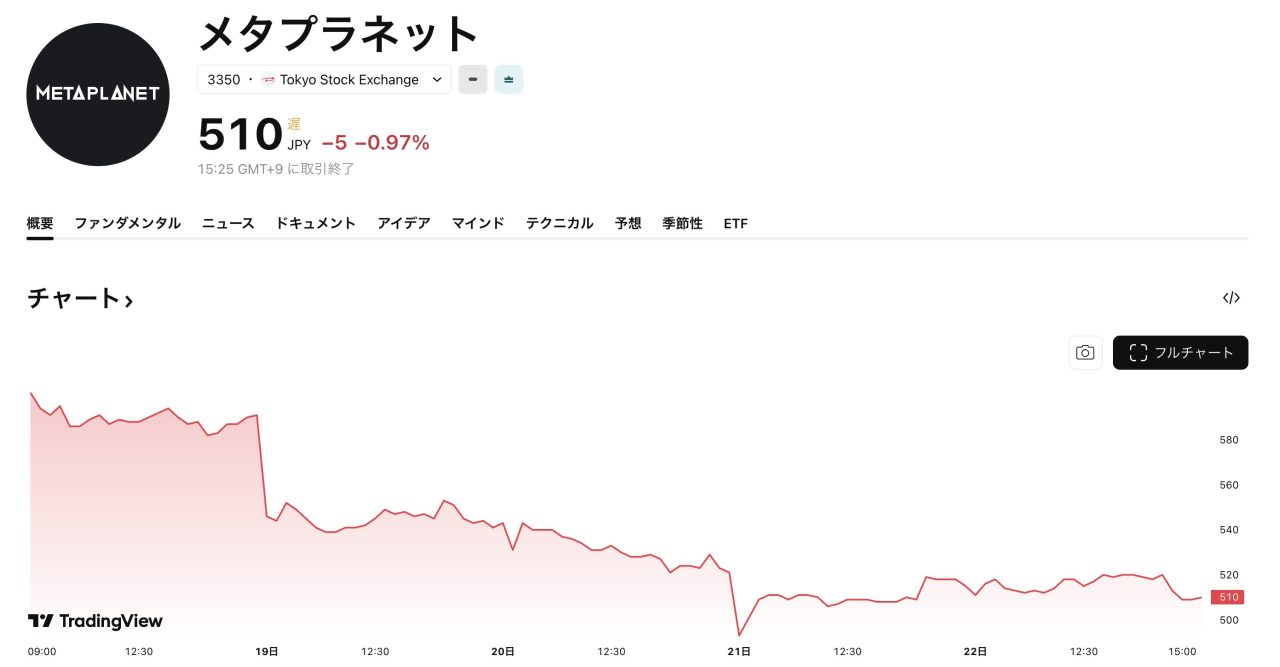Screen dimensions: 1280x667
Task: Switch to the ファンダメンタル tab
Action: point(127,224)
